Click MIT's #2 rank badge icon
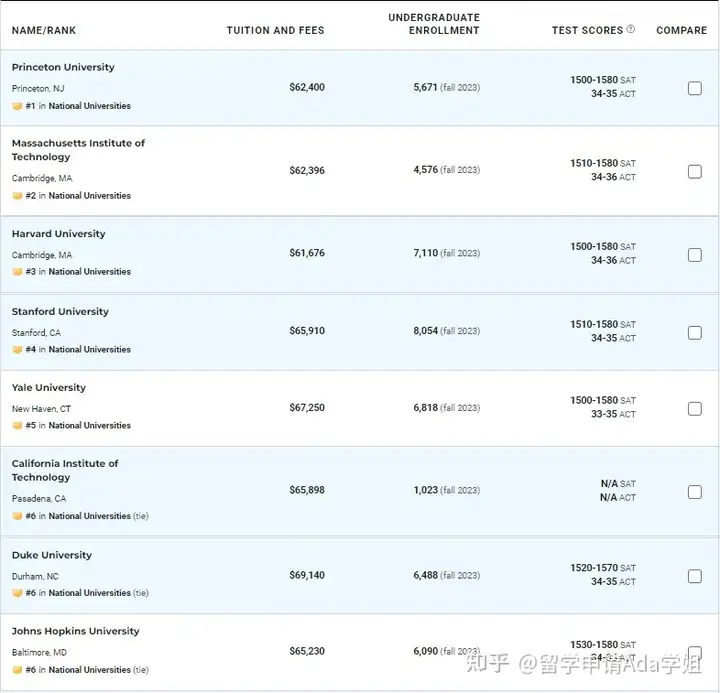The image size is (720, 693). pos(17,196)
